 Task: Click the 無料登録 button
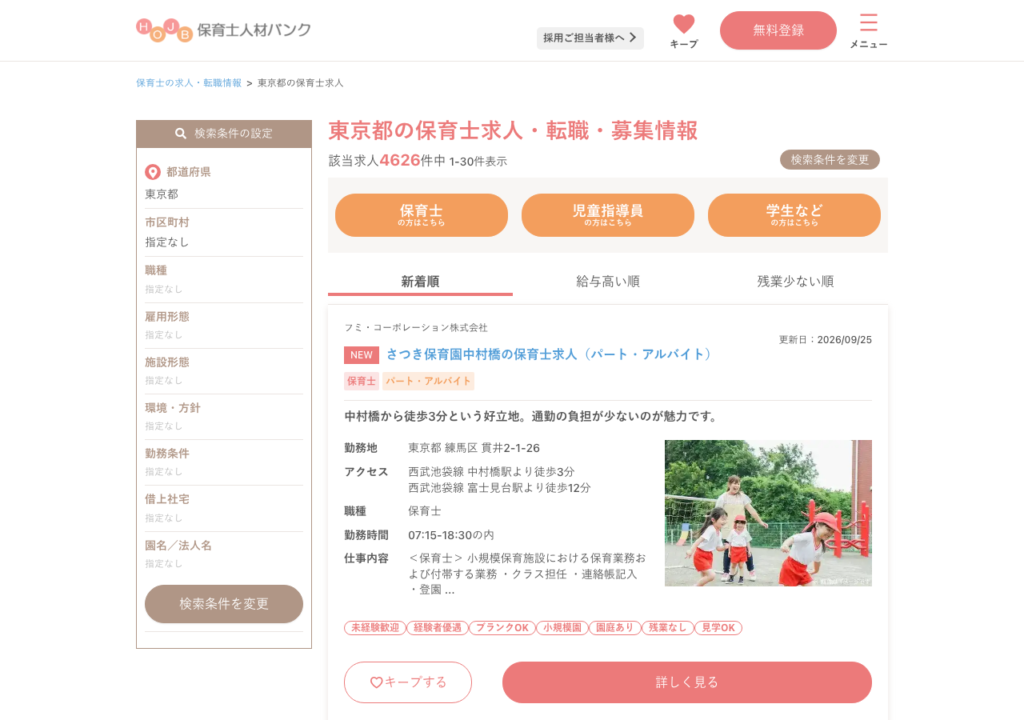point(778,30)
